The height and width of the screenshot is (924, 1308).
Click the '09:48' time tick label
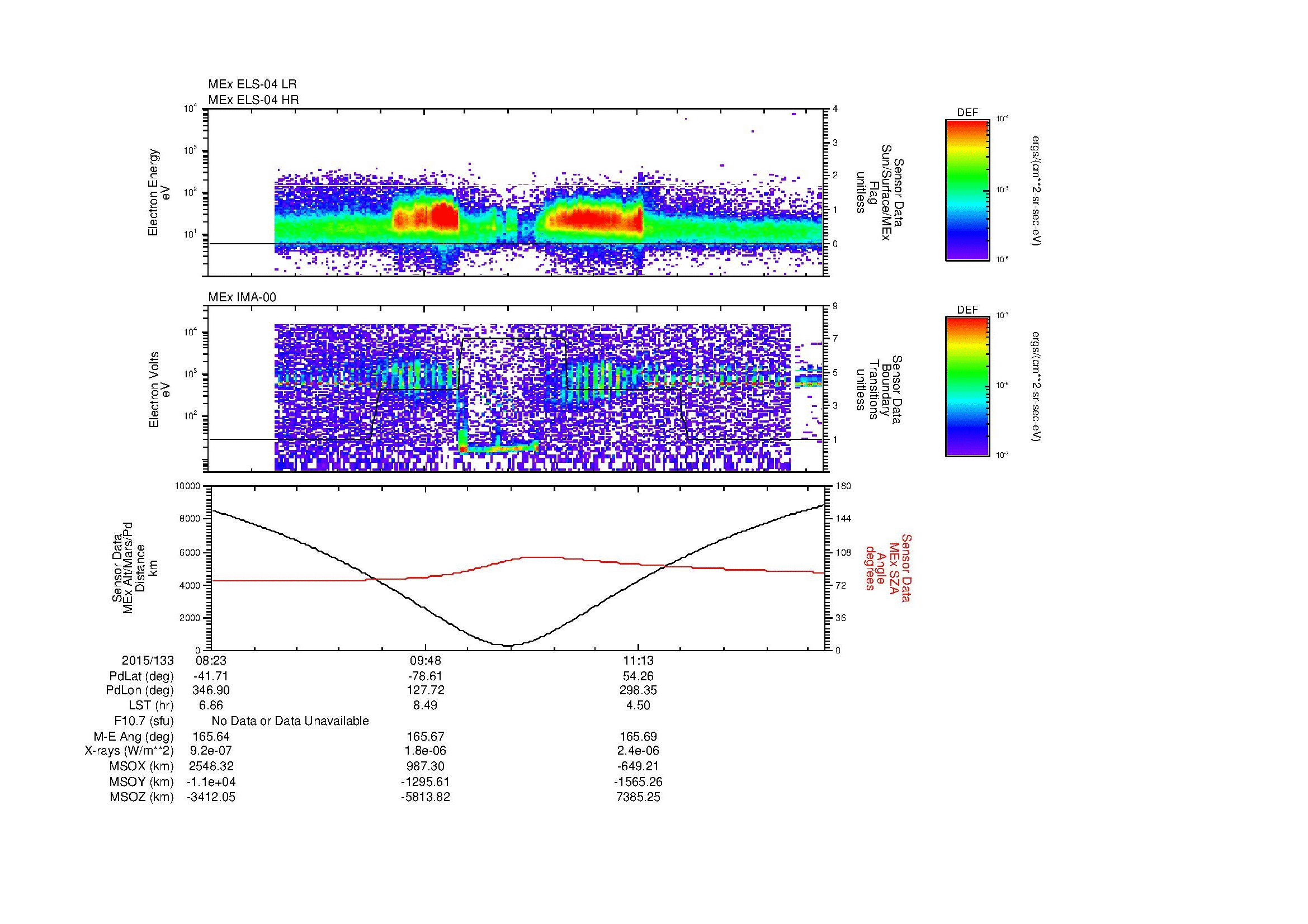425,660
